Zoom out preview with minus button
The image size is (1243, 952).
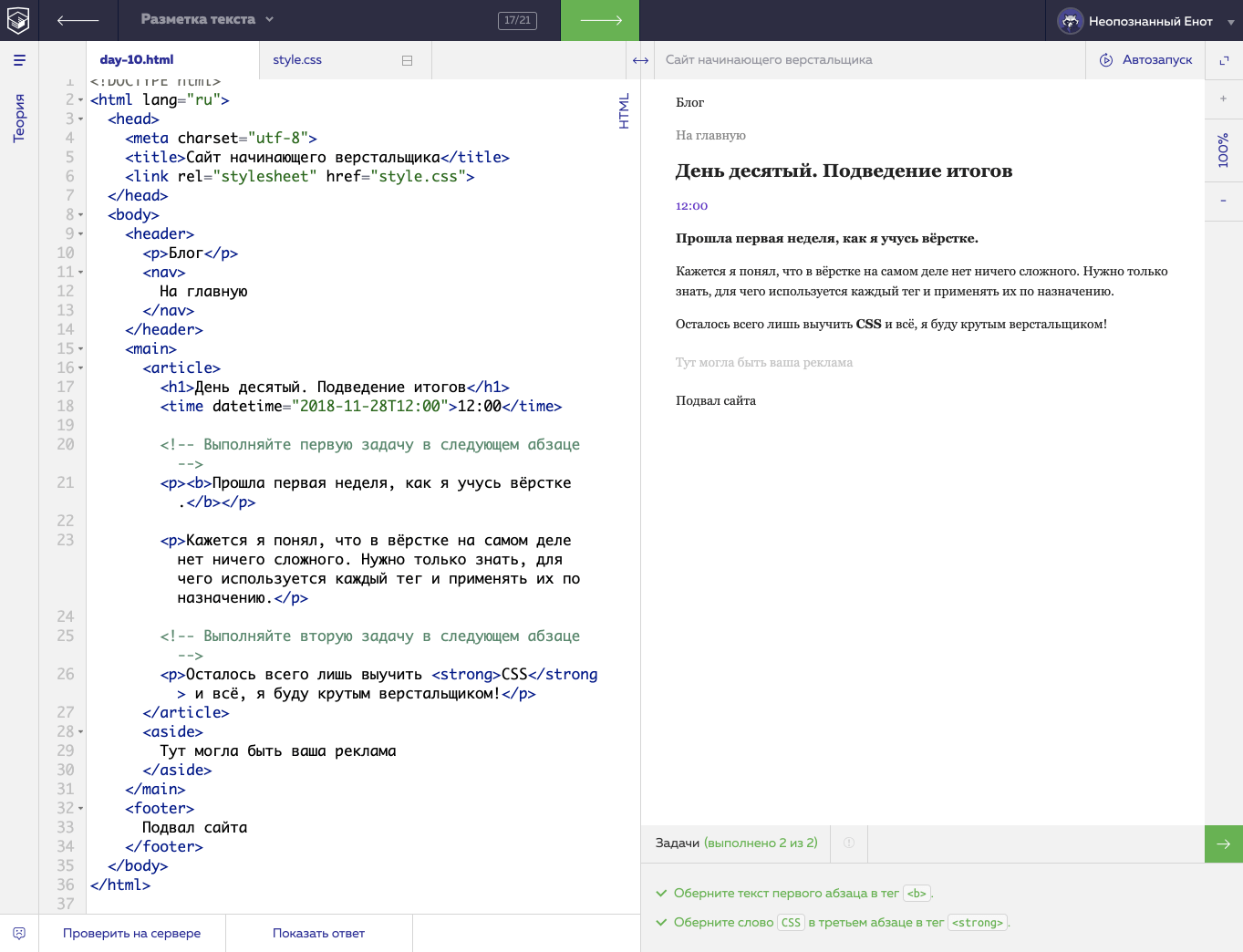click(1223, 201)
